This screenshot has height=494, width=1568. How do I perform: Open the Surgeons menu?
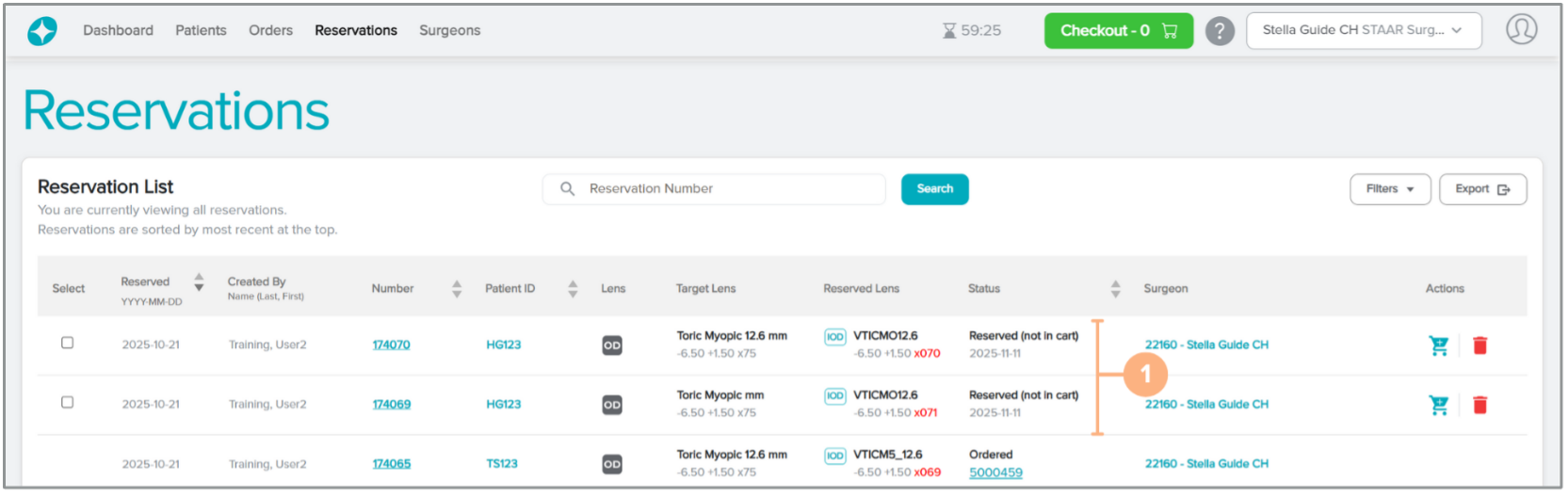[x=449, y=30]
